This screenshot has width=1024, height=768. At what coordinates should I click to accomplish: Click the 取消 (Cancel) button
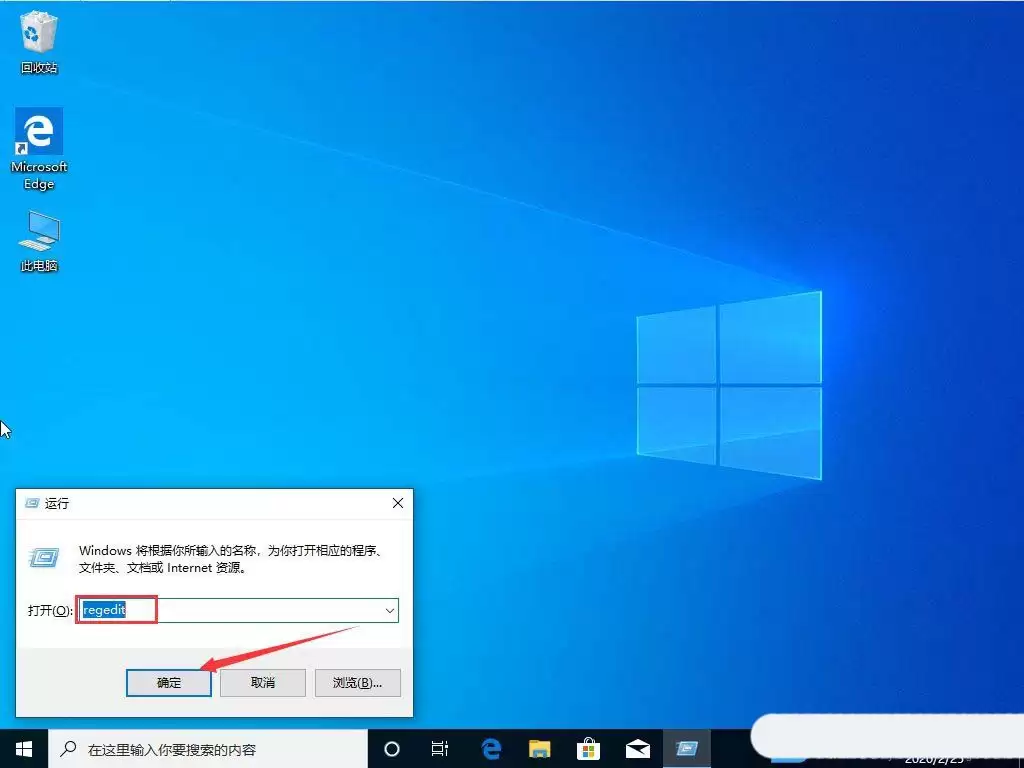[262, 682]
